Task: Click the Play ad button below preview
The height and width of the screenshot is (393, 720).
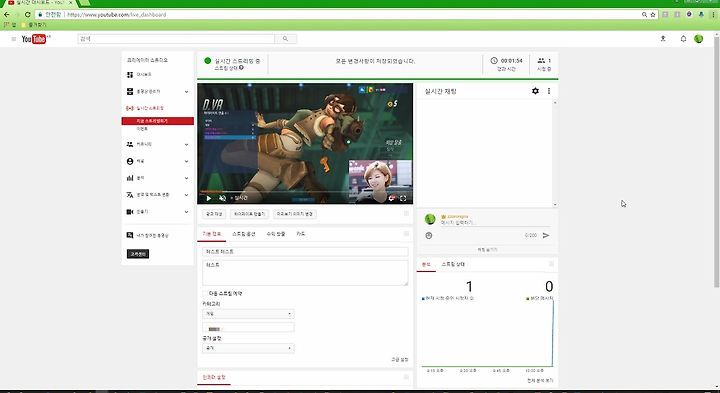Action: tap(214, 214)
